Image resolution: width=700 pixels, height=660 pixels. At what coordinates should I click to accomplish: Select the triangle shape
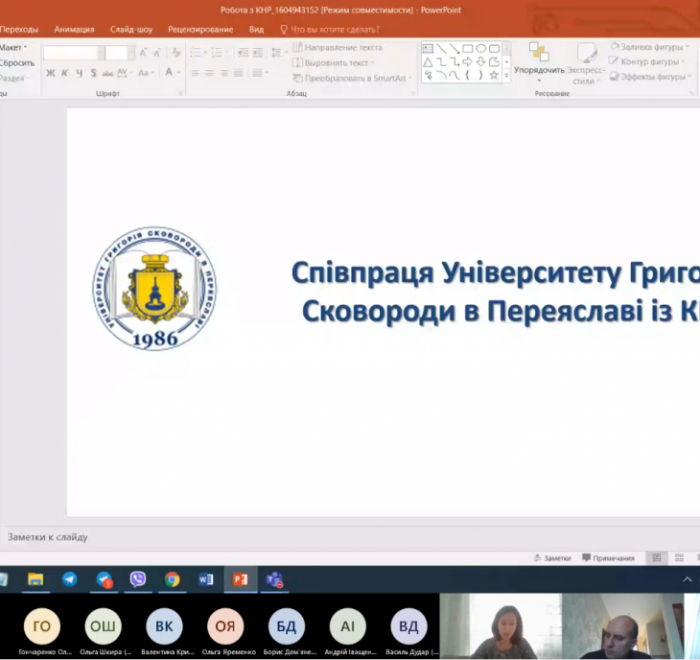tap(428, 62)
